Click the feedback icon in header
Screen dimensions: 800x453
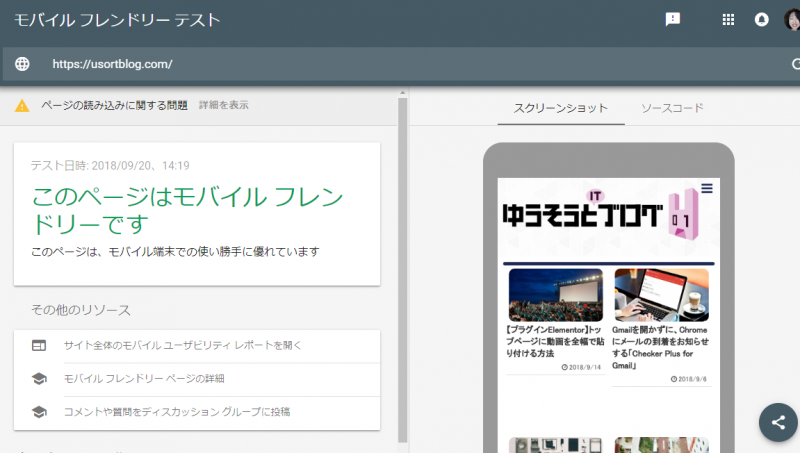[673, 19]
